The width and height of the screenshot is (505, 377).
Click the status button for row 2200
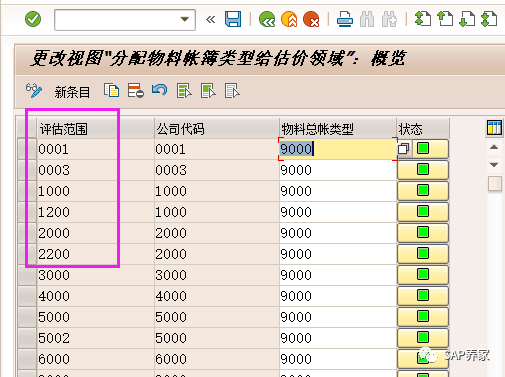[x=423, y=254]
